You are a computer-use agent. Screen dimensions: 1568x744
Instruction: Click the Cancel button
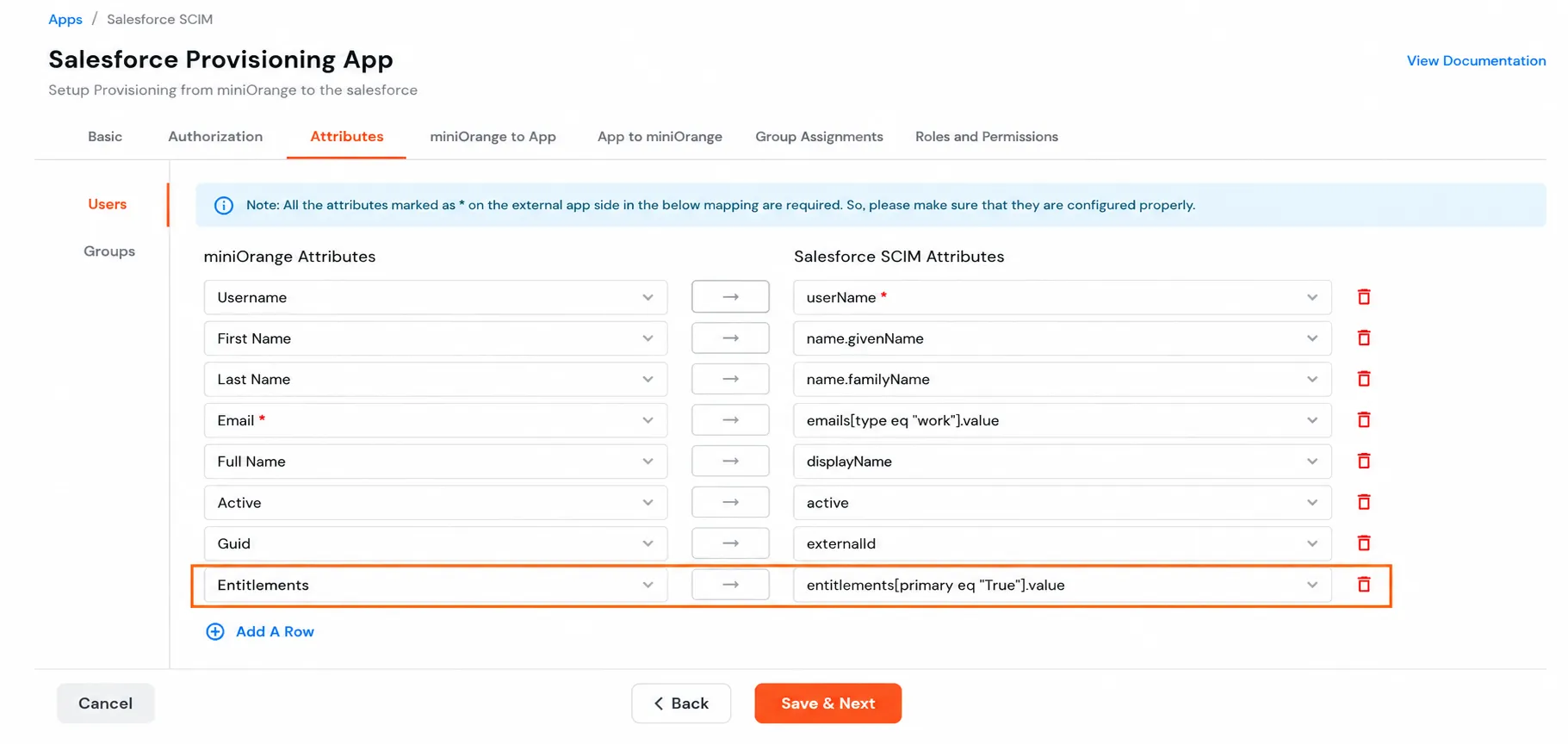[106, 704]
